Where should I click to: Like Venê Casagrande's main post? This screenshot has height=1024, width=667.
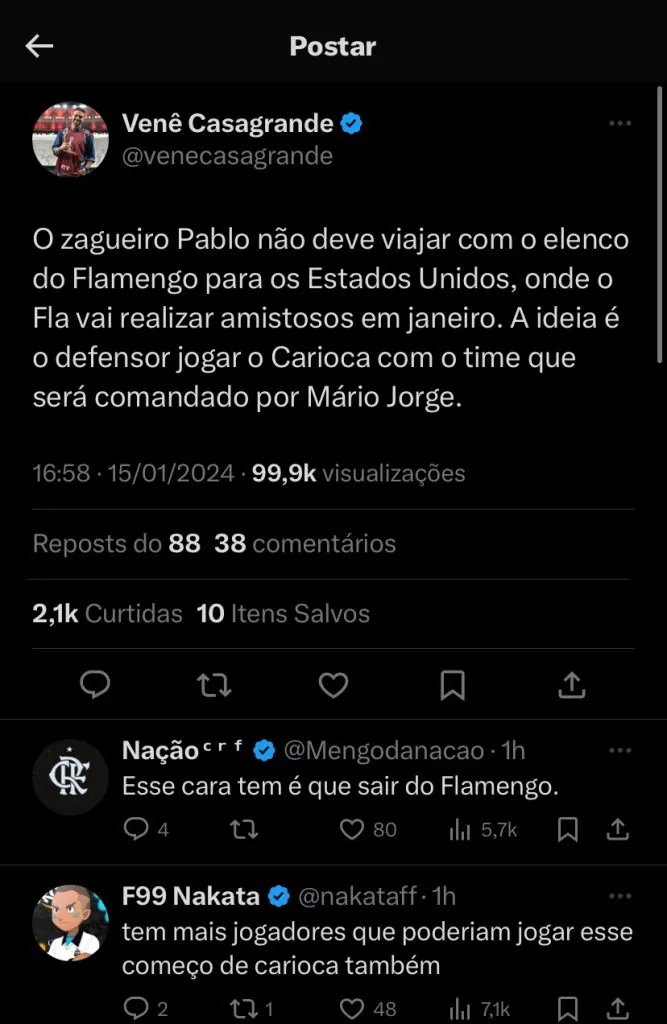[333, 684]
